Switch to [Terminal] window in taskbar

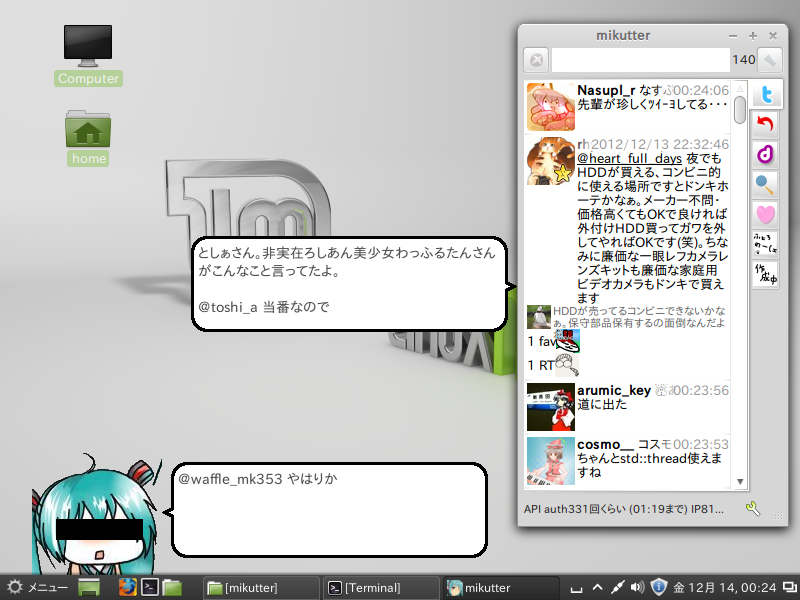click(x=381, y=588)
